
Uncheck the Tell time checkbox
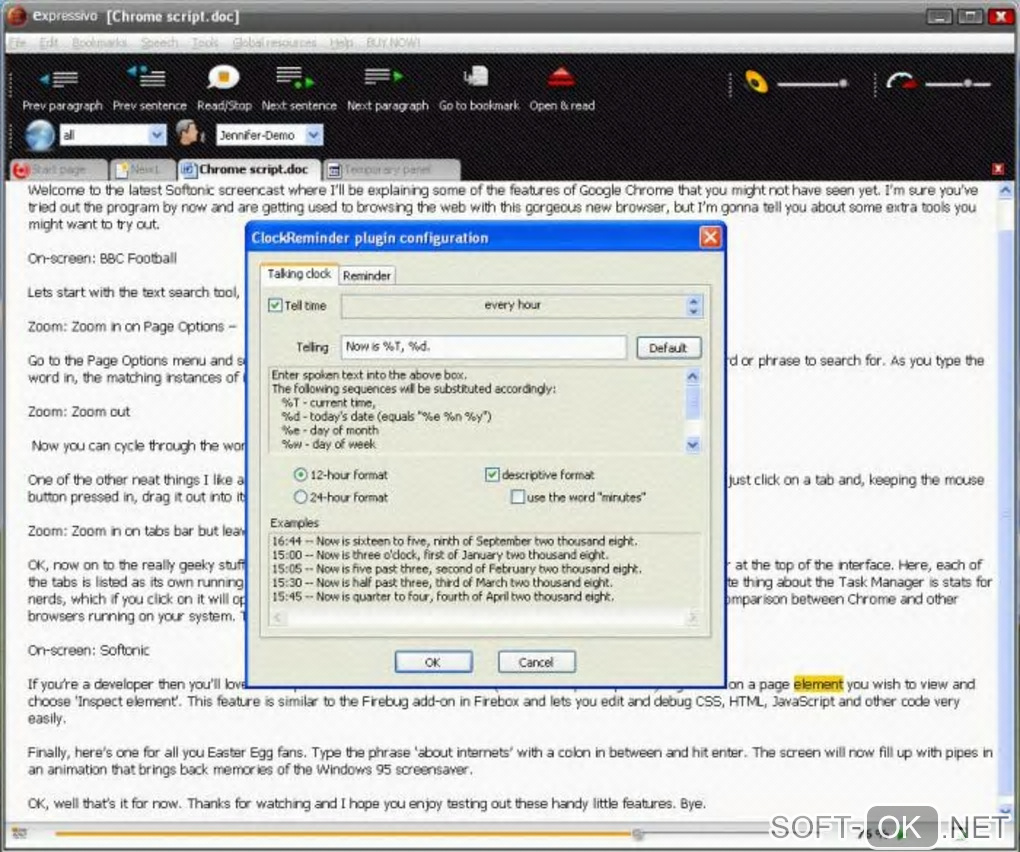[275, 305]
